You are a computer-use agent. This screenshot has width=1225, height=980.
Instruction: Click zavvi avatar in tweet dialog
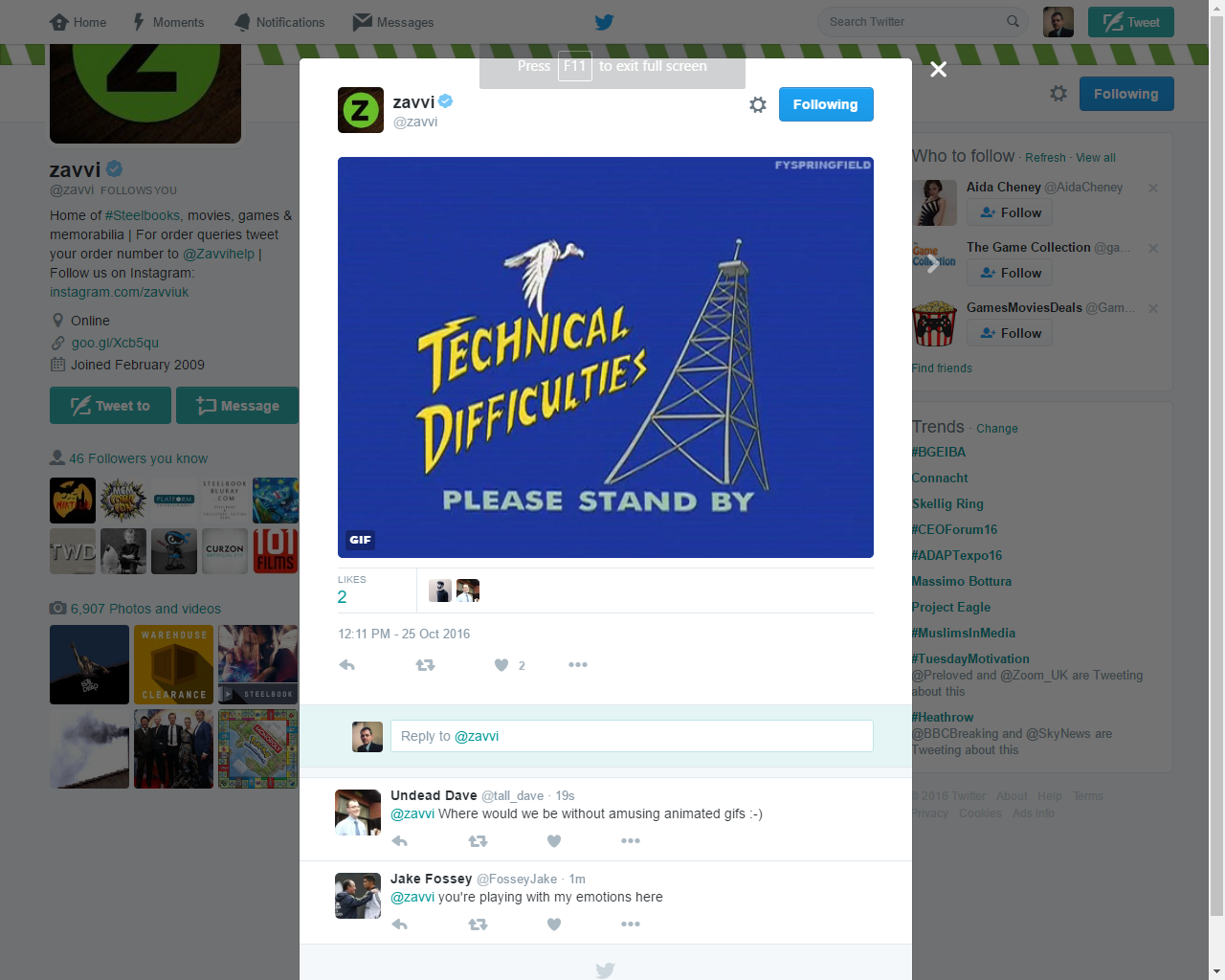click(x=361, y=110)
